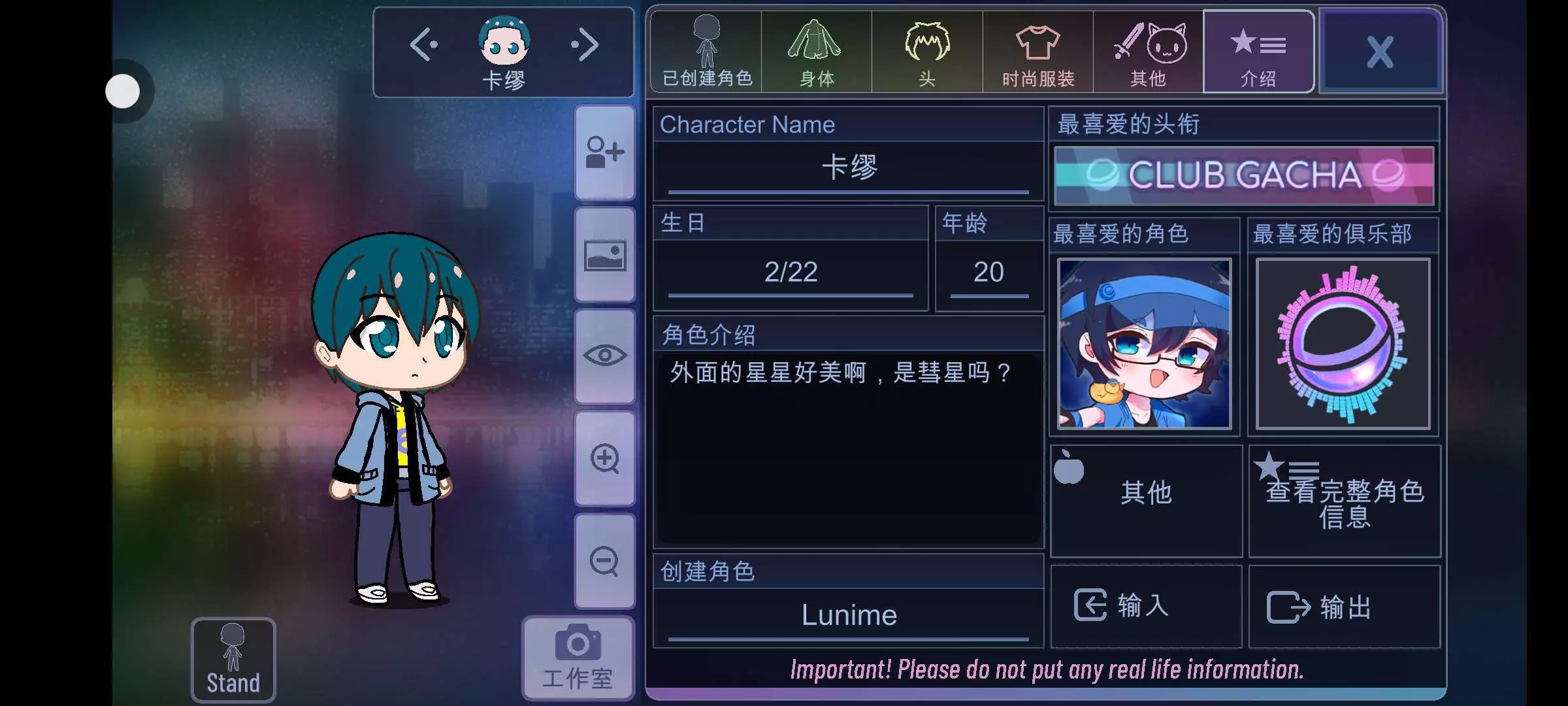Toggle the eye visibility icon
The height and width of the screenshot is (706, 1568).
[605, 356]
